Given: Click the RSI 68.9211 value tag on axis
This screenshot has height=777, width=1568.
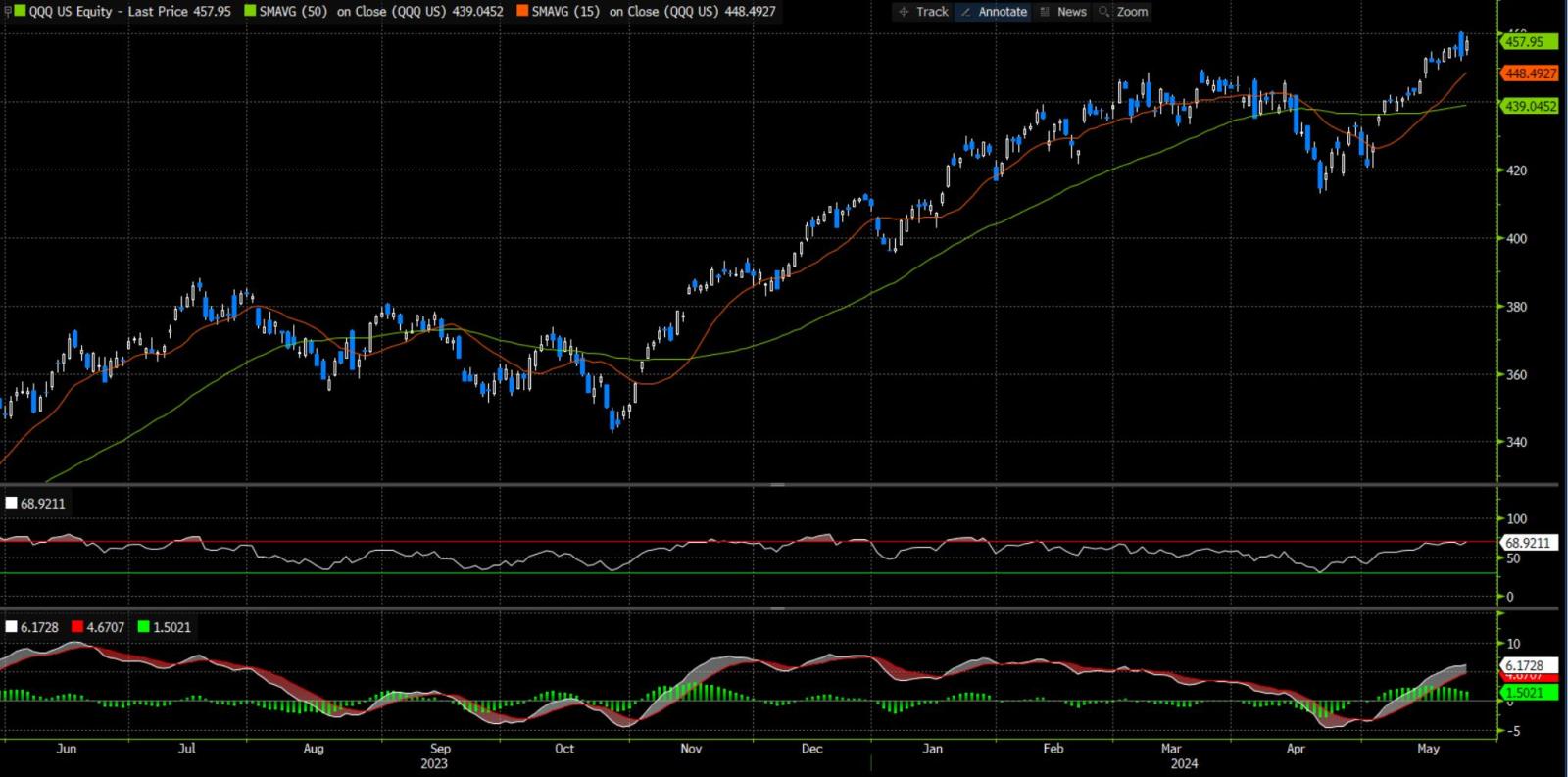Looking at the screenshot, I should tap(1529, 542).
